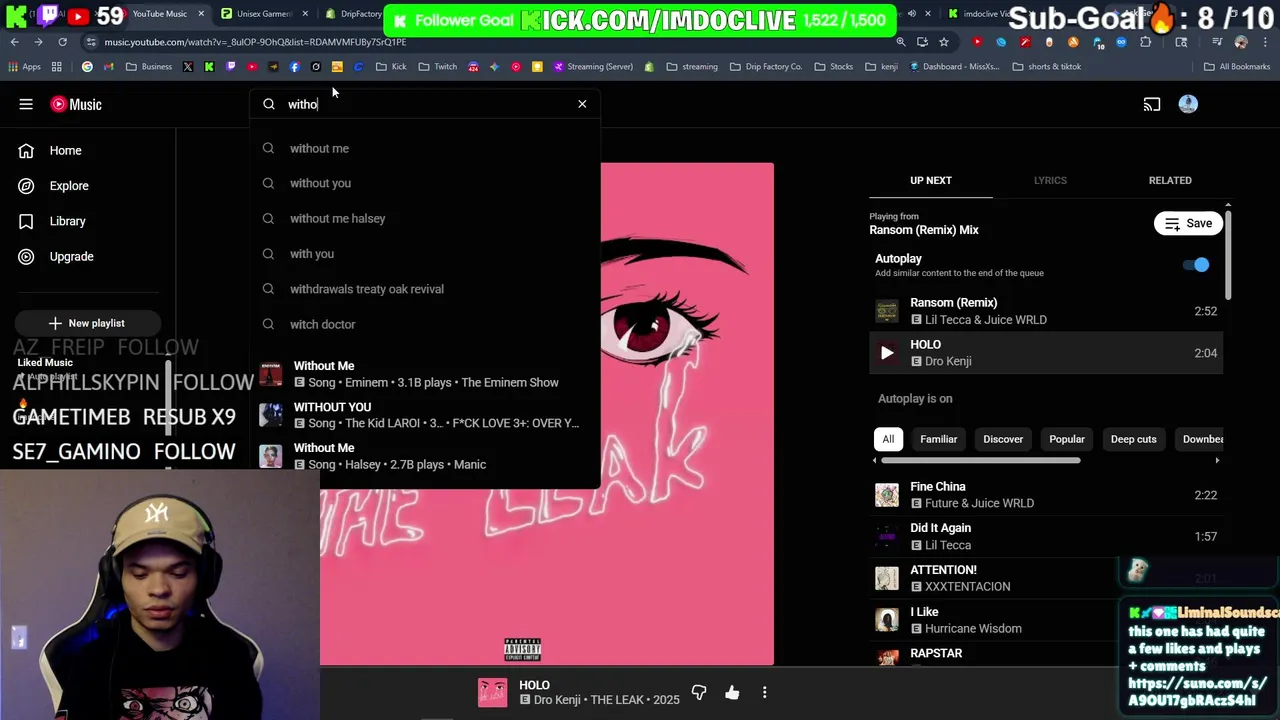
Task: Select suggestion 'without me halsey'
Action: [425, 218]
